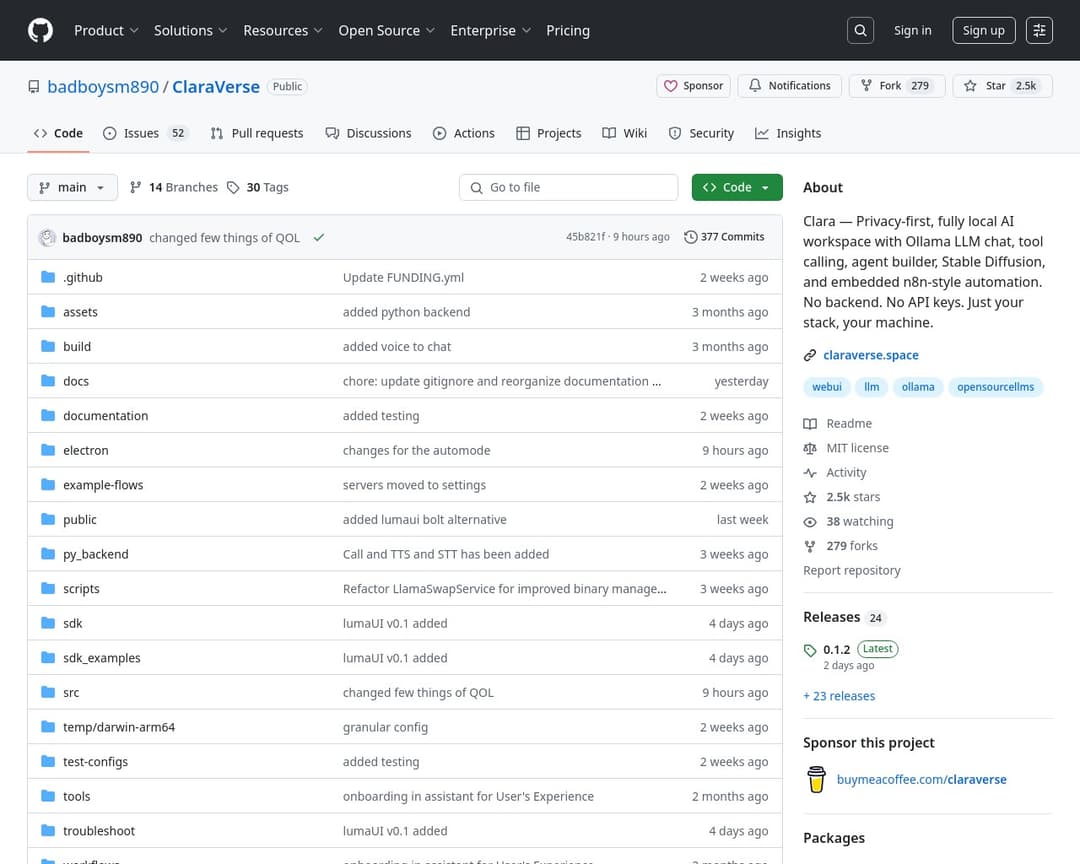
Task: Switch to the Projects tab
Action: [x=549, y=134]
